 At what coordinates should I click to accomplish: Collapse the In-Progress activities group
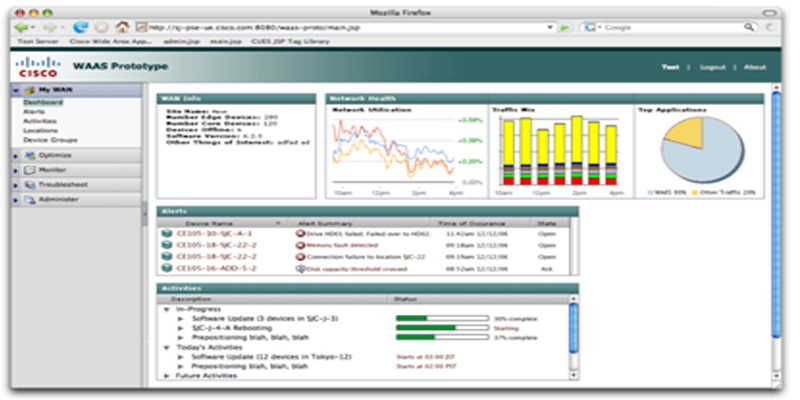coord(166,309)
